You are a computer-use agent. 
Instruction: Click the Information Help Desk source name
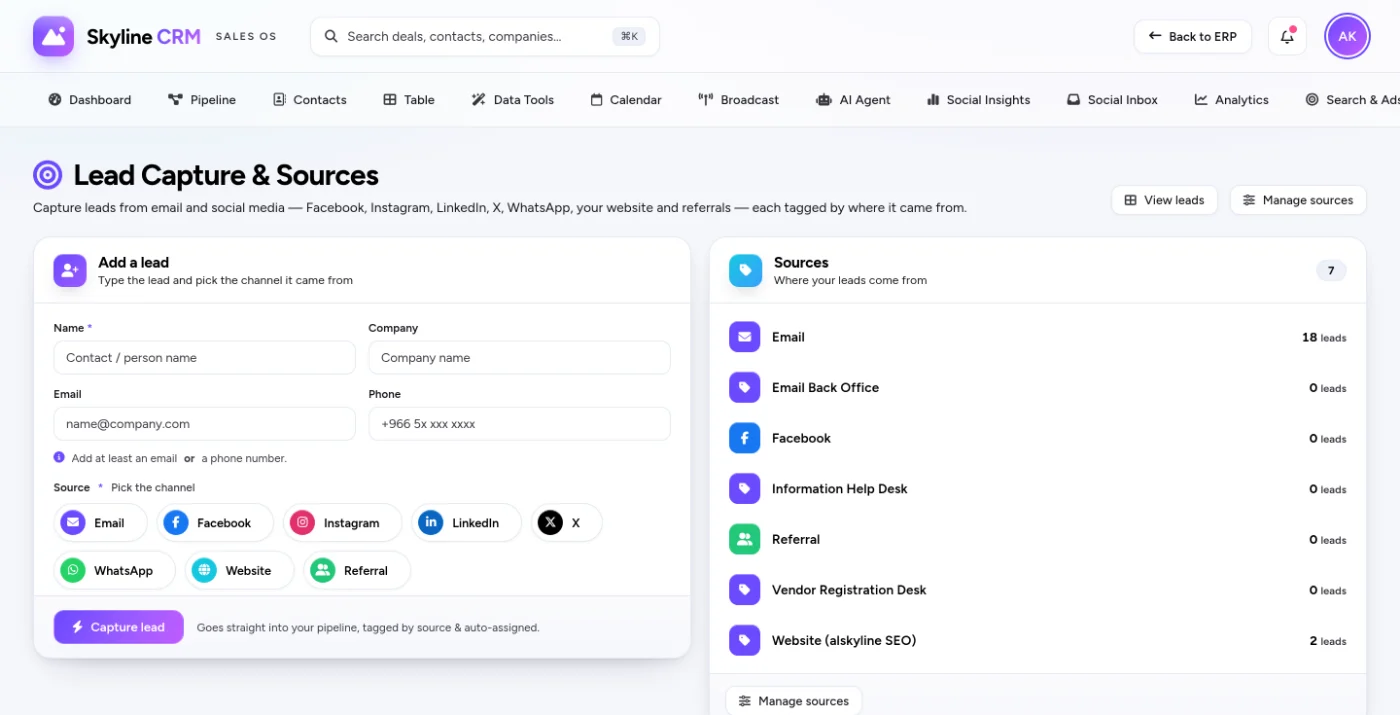pos(840,489)
